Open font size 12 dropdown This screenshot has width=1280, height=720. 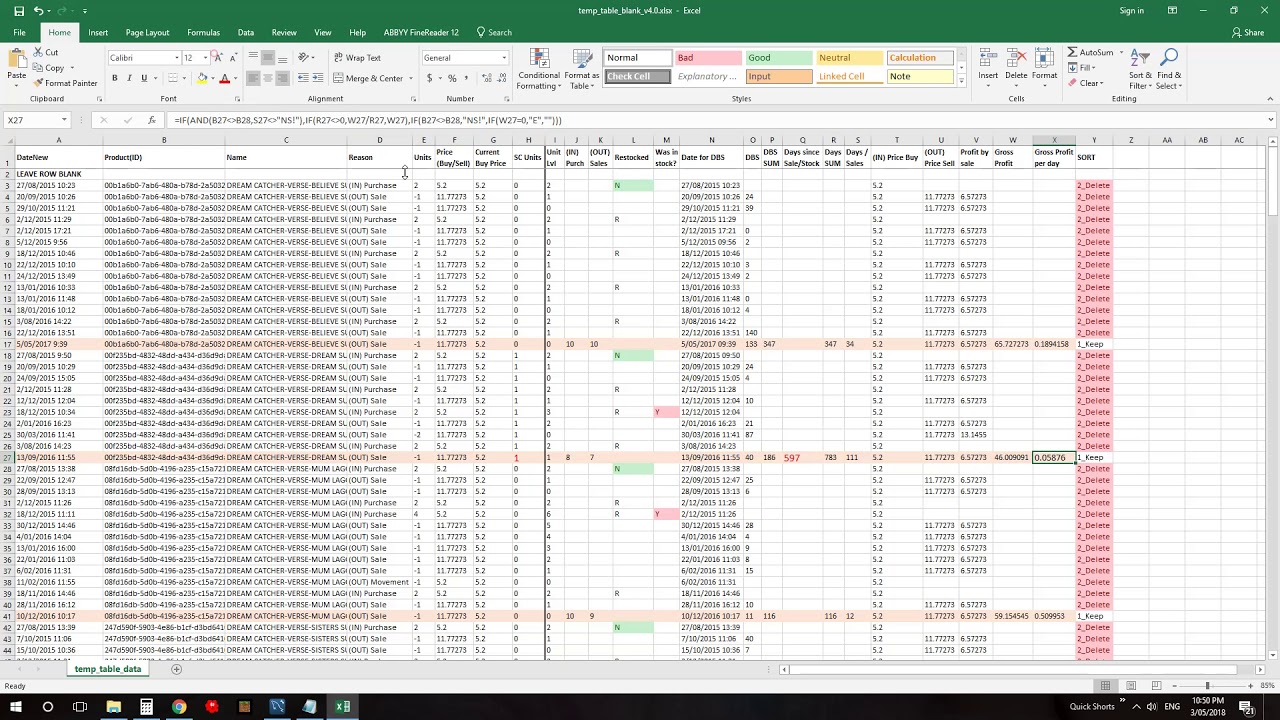pyautogui.click(x=205, y=58)
